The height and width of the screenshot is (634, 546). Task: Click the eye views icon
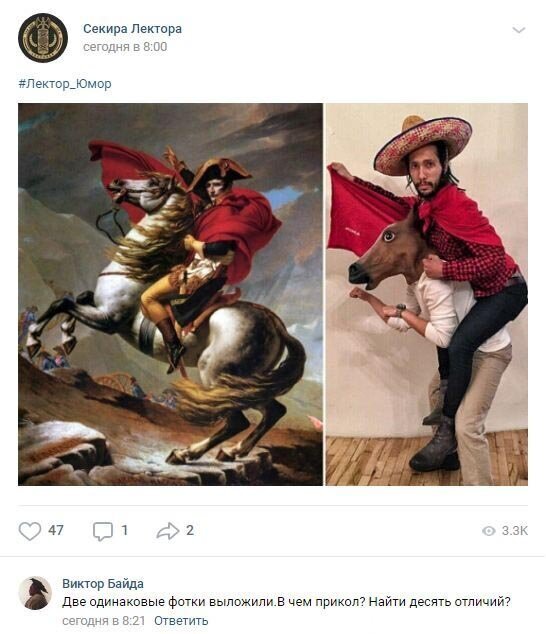(489, 531)
